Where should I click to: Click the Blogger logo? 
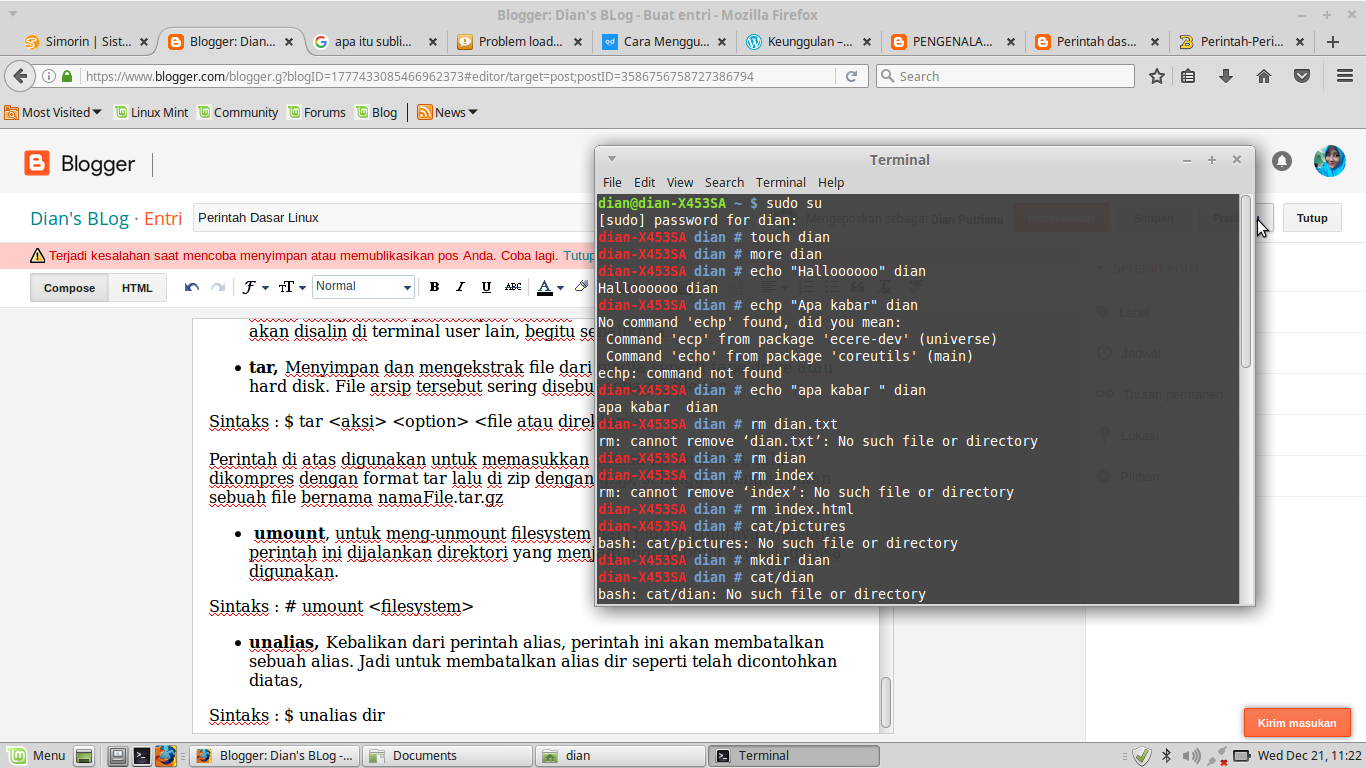80,164
